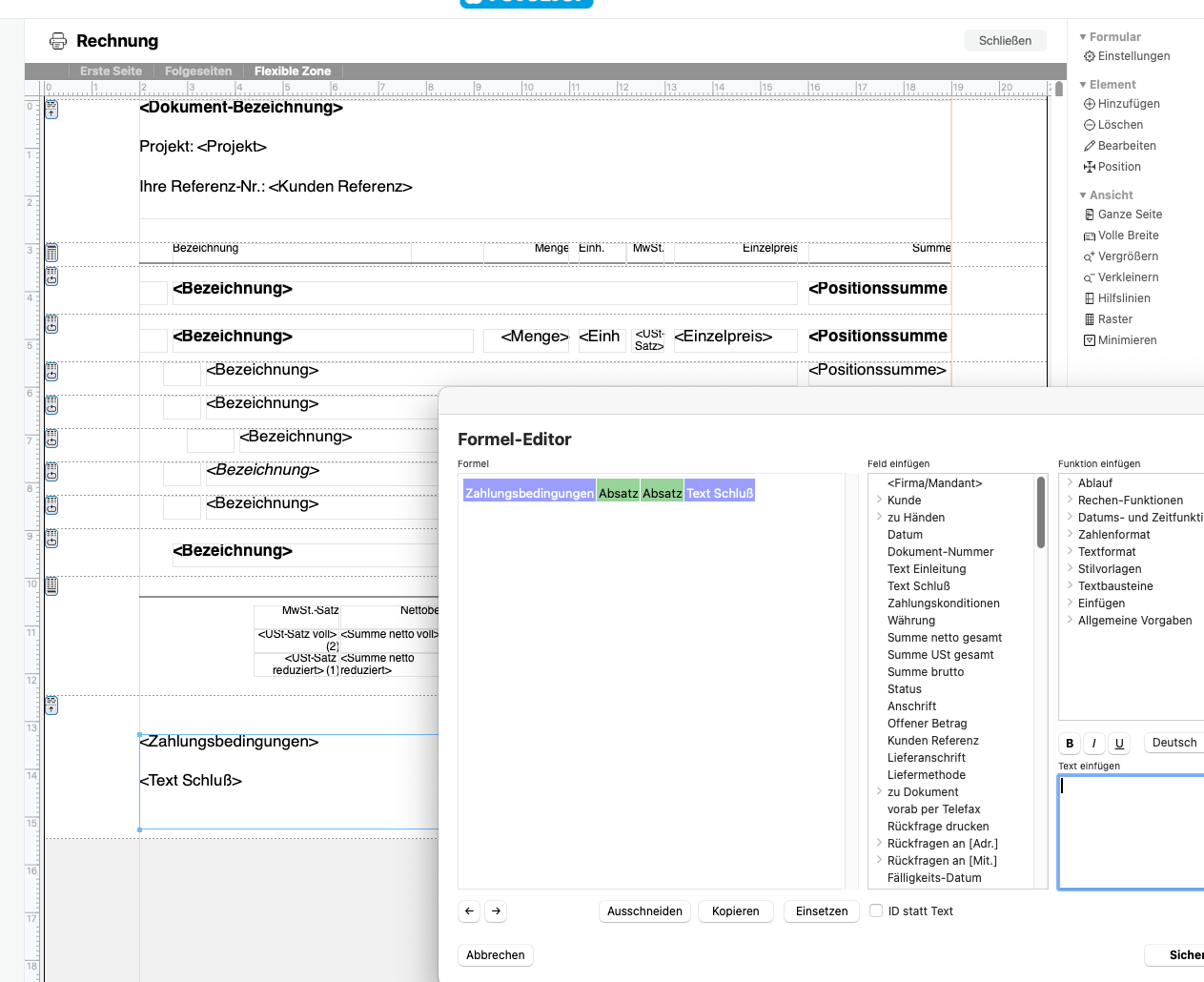
Task: Click the Hinzufügen plus icon
Action: click(1090, 104)
